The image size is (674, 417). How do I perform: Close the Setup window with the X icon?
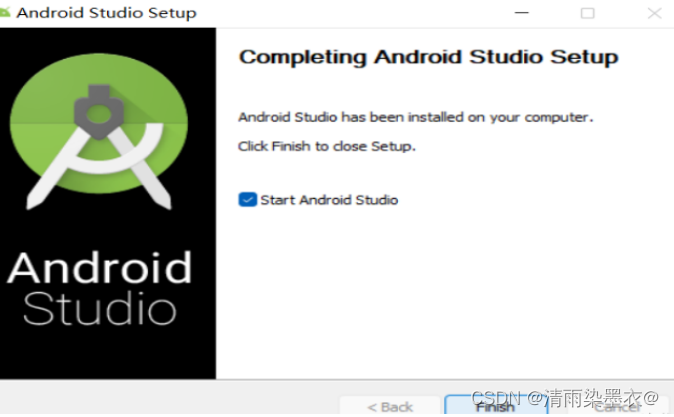tap(654, 13)
